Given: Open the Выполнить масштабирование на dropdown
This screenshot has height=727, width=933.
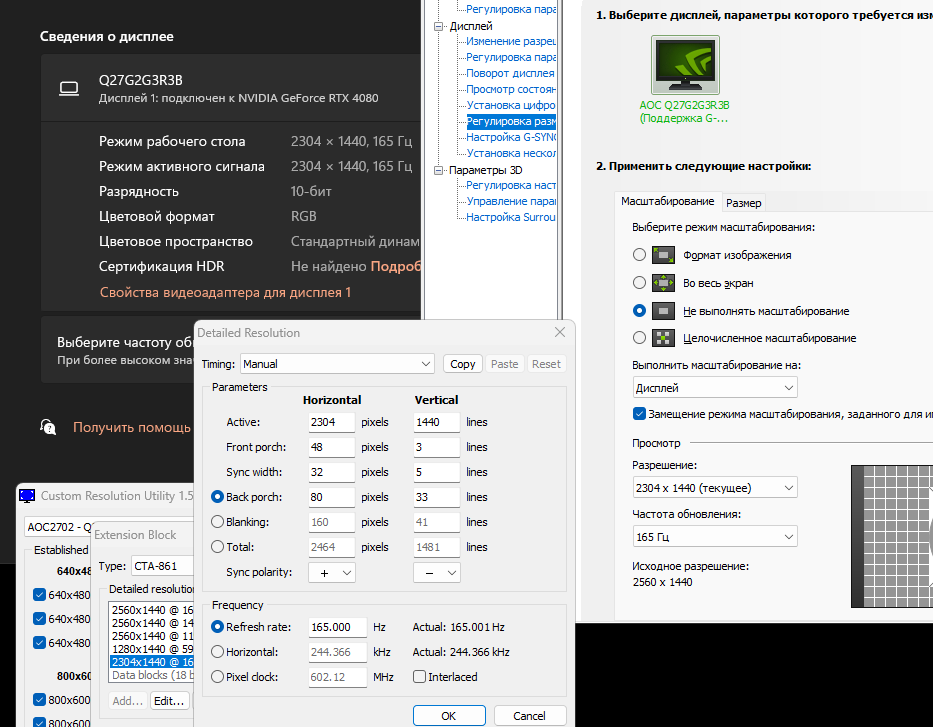Looking at the screenshot, I should click(x=715, y=388).
